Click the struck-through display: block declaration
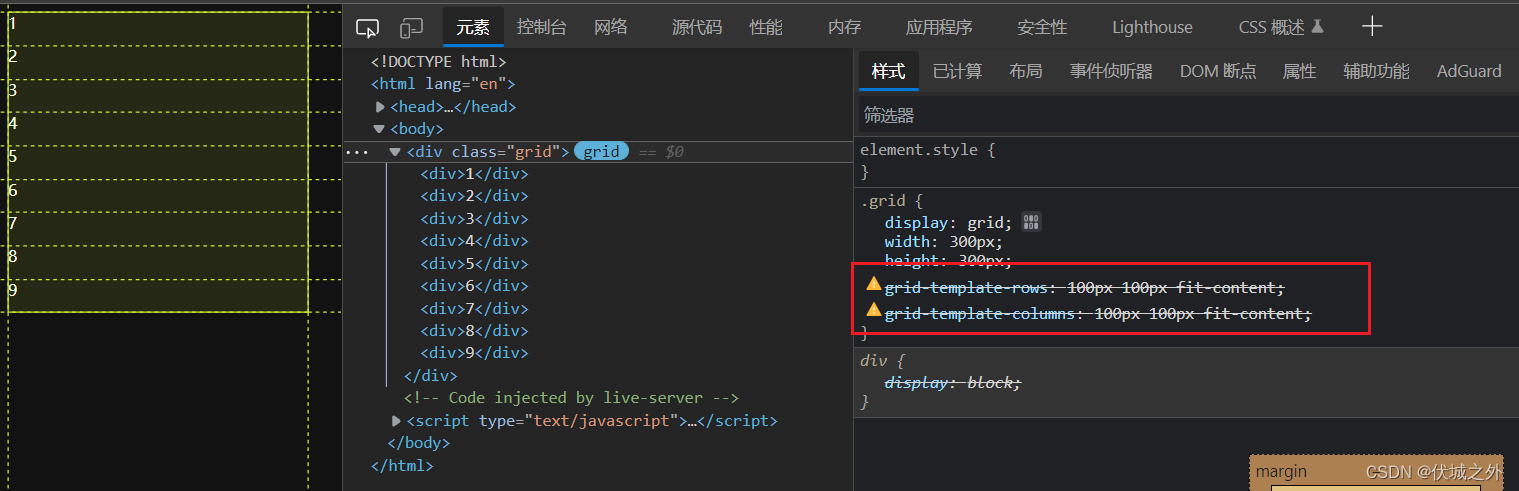1519x491 pixels. click(x=952, y=383)
